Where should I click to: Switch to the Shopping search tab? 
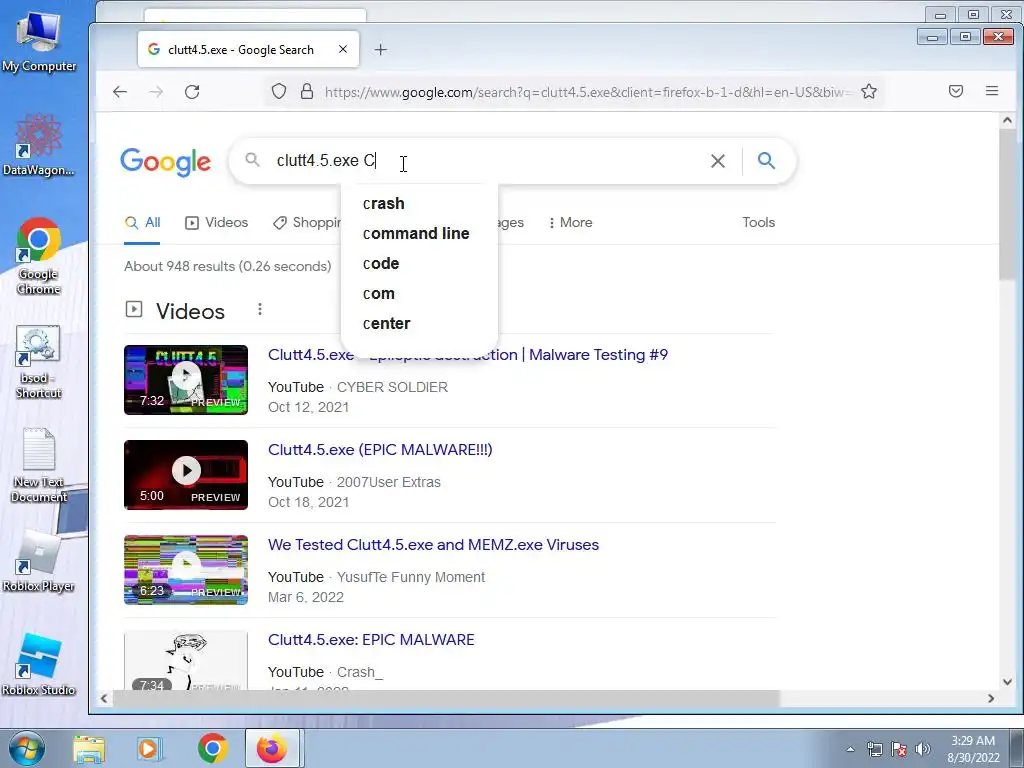(x=306, y=223)
